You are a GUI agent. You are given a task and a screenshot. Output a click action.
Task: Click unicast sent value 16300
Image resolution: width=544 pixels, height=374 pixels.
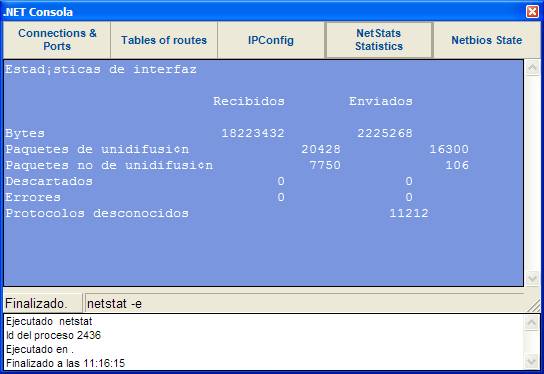(x=449, y=149)
